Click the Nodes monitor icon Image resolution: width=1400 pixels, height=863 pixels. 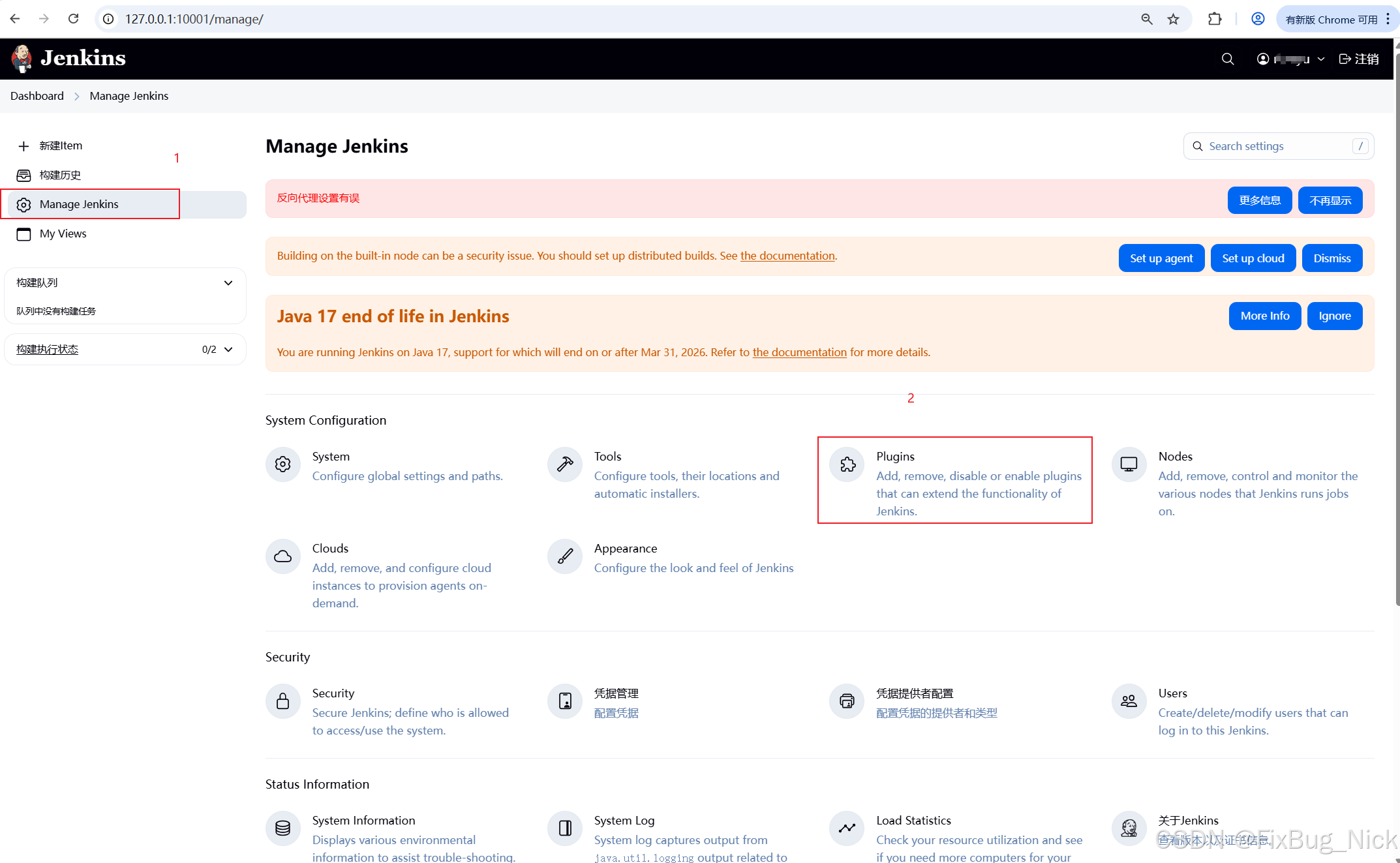(1129, 464)
